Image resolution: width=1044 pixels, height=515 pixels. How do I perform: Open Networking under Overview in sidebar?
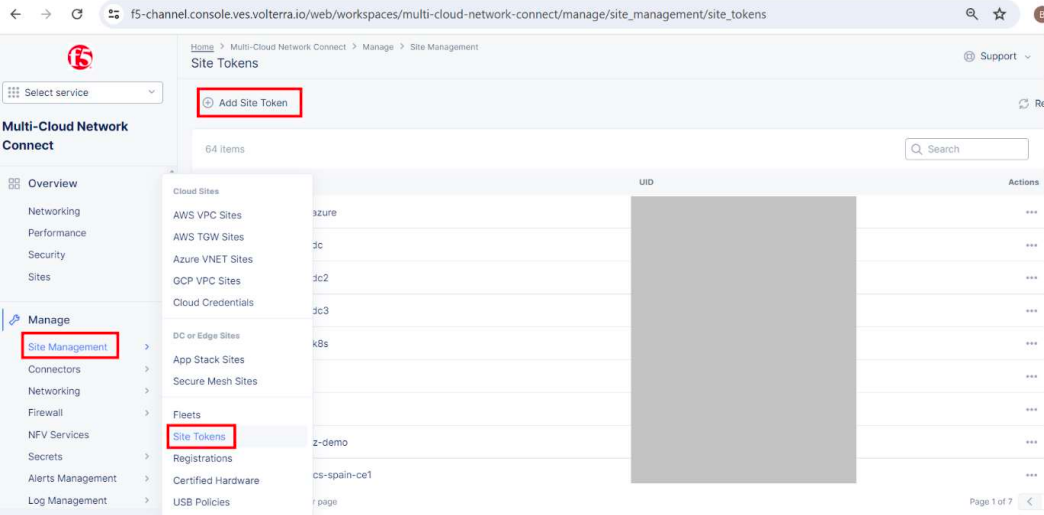click(x=54, y=211)
